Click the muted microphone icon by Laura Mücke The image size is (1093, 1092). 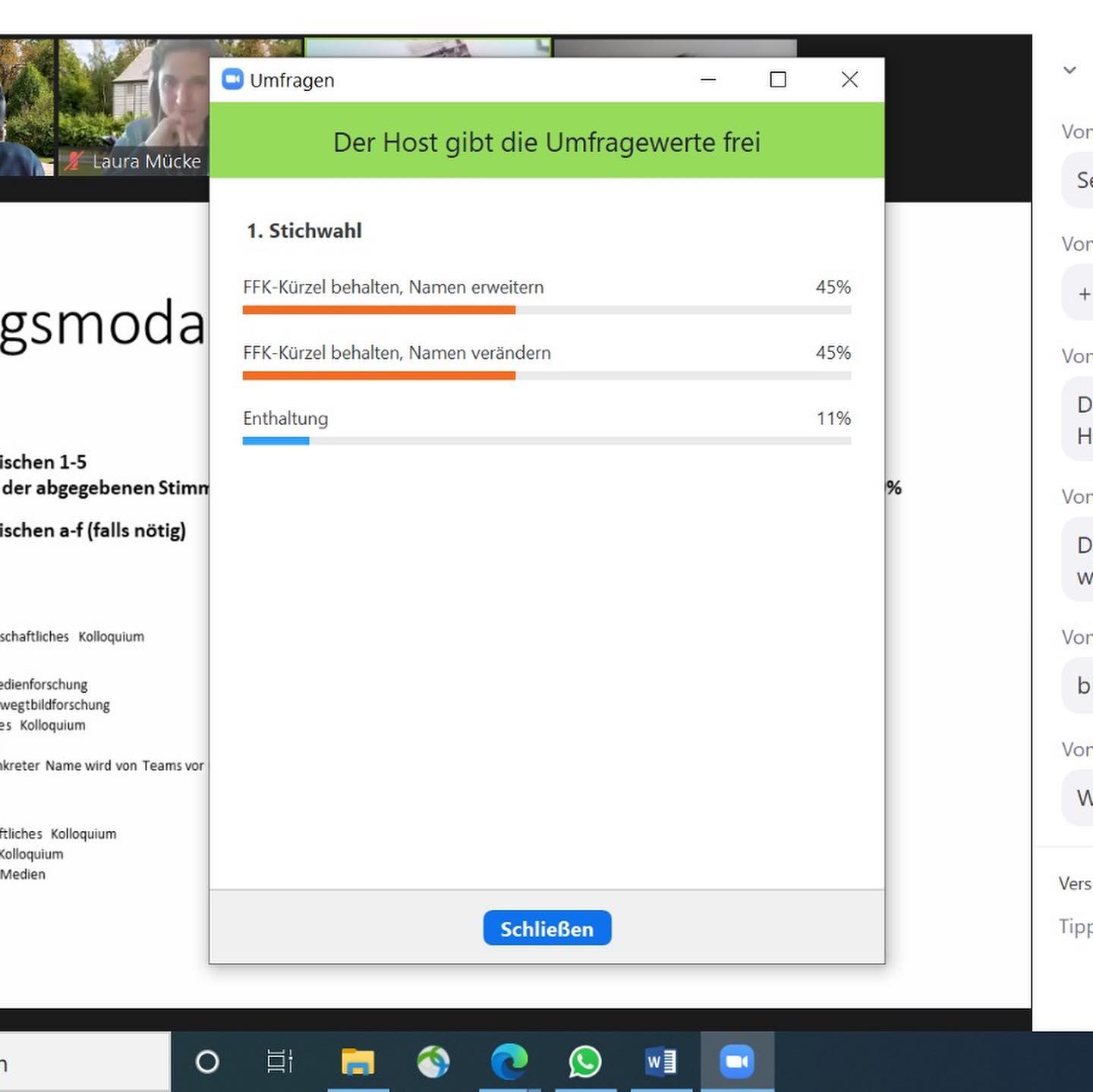(74, 161)
